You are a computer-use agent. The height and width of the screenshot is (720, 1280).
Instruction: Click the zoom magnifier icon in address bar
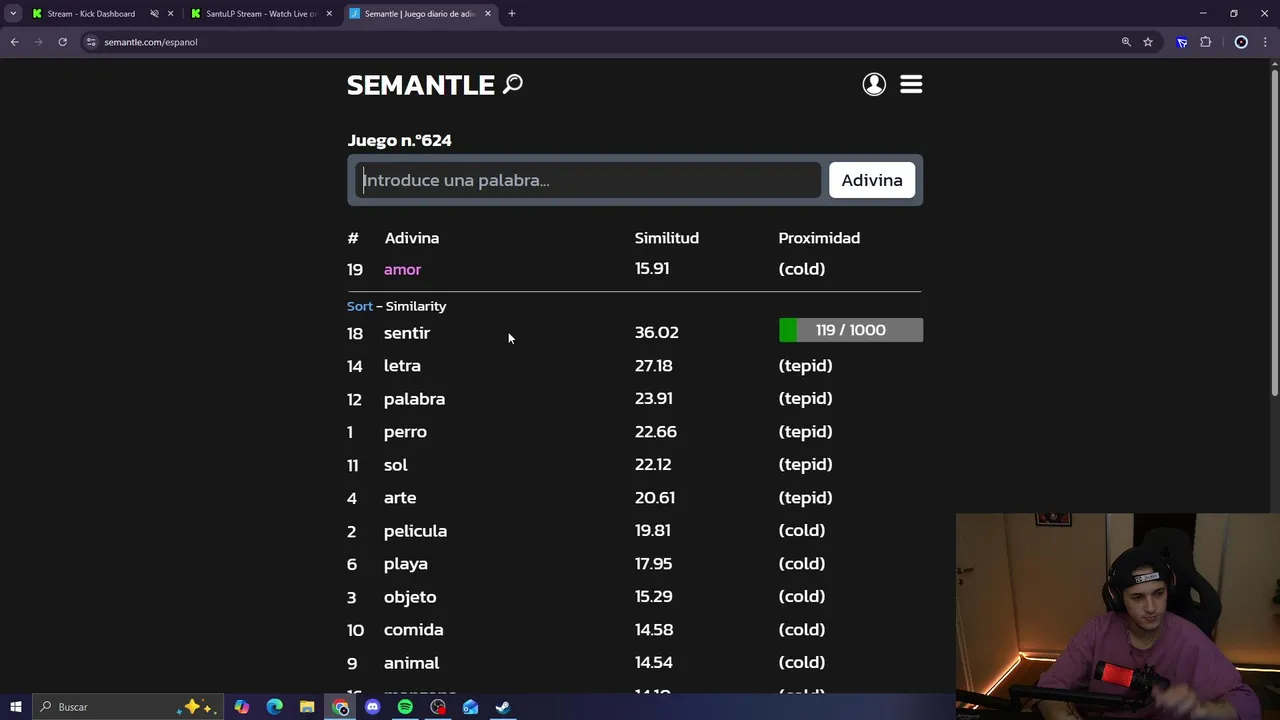pyautogui.click(x=1126, y=42)
